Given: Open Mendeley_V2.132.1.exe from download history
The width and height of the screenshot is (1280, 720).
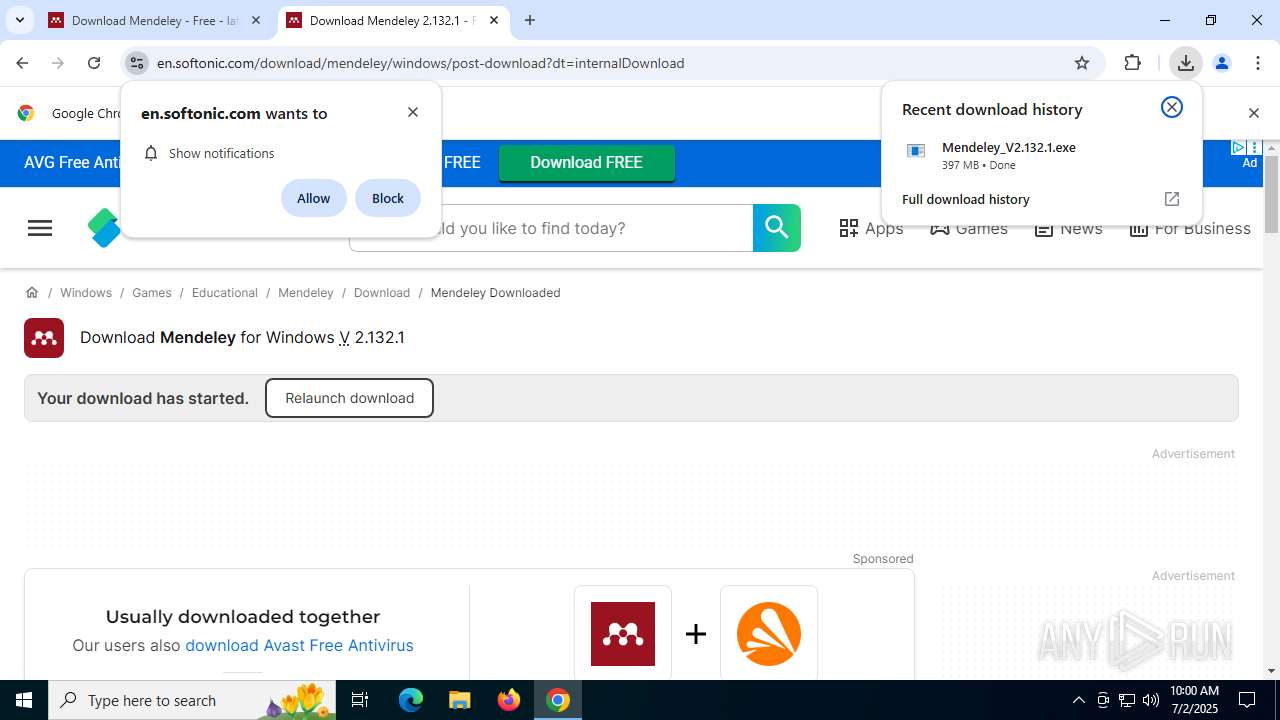Looking at the screenshot, I should (x=1040, y=155).
